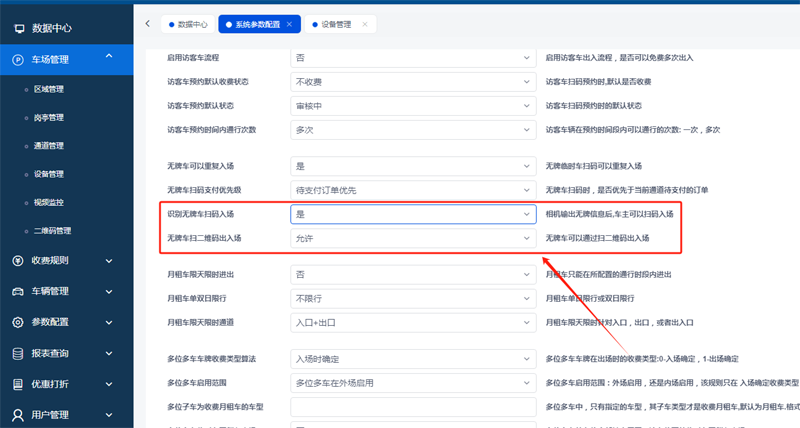Open the 启用访客车流程 dropdown
The image size is (800, 428).
[413, 58]
